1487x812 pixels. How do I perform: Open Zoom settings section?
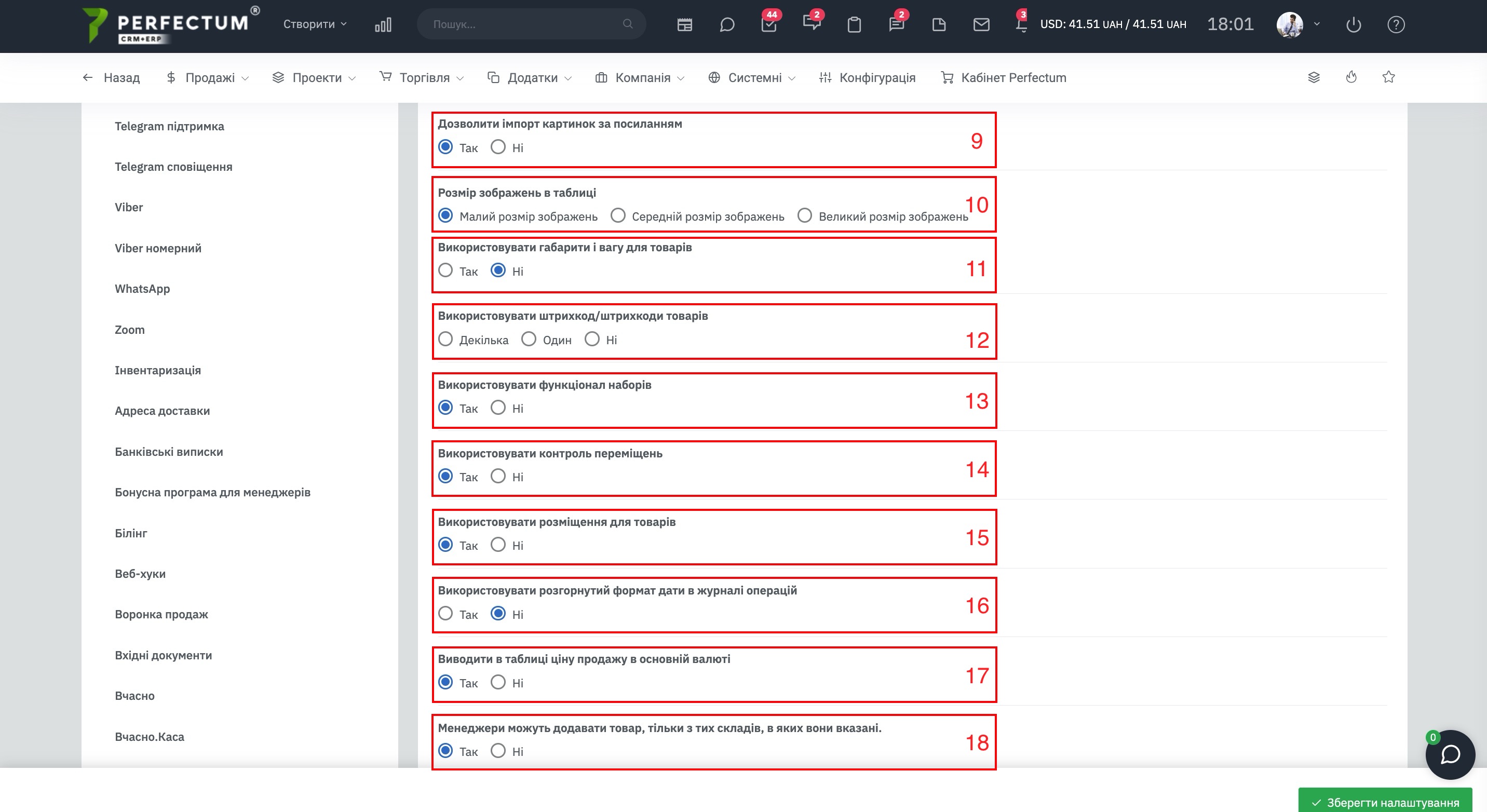click(x=129, y=330)
